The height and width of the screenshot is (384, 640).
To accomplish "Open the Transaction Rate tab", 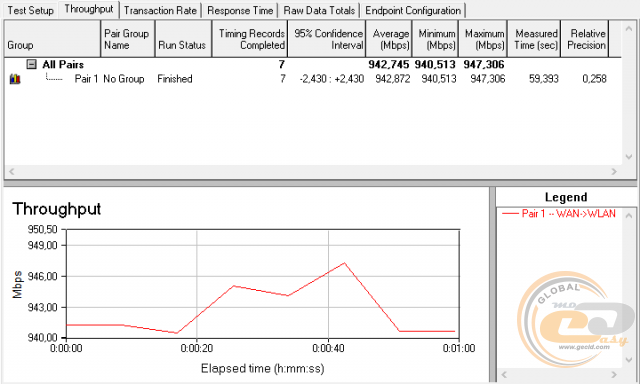I will pos(160,10).
